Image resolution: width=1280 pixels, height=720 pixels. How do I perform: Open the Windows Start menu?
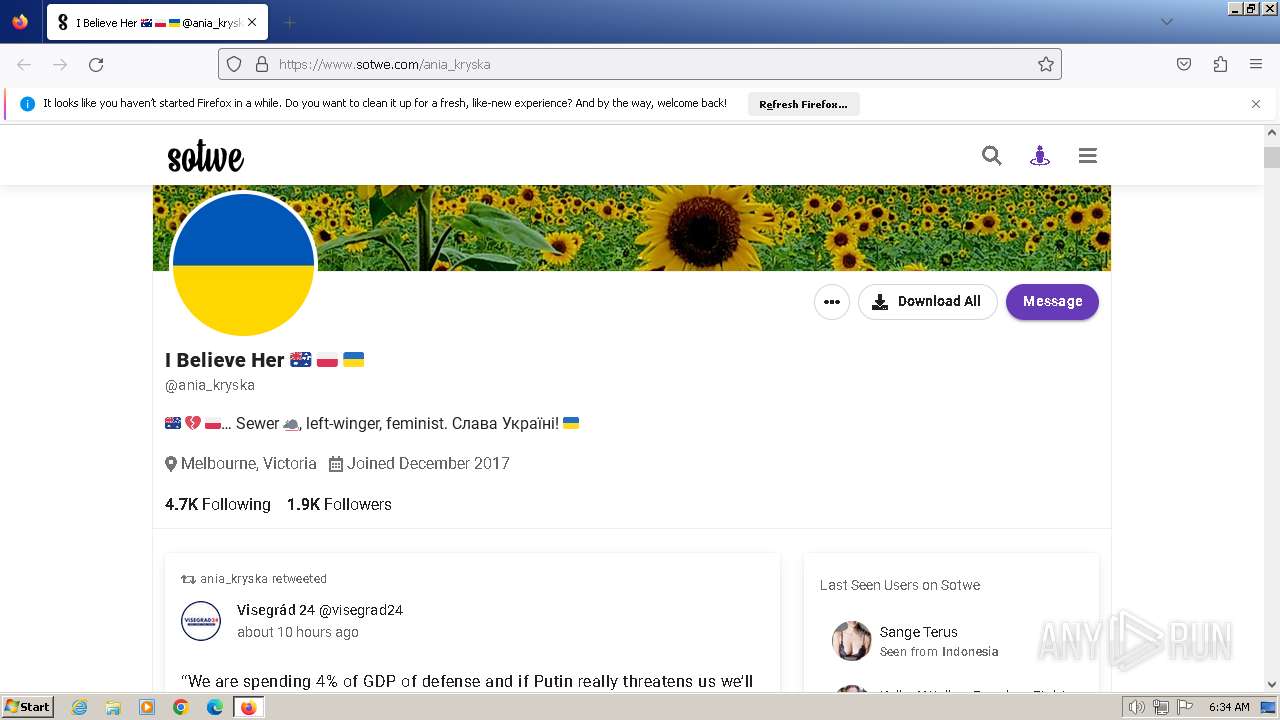coord(27,707)
